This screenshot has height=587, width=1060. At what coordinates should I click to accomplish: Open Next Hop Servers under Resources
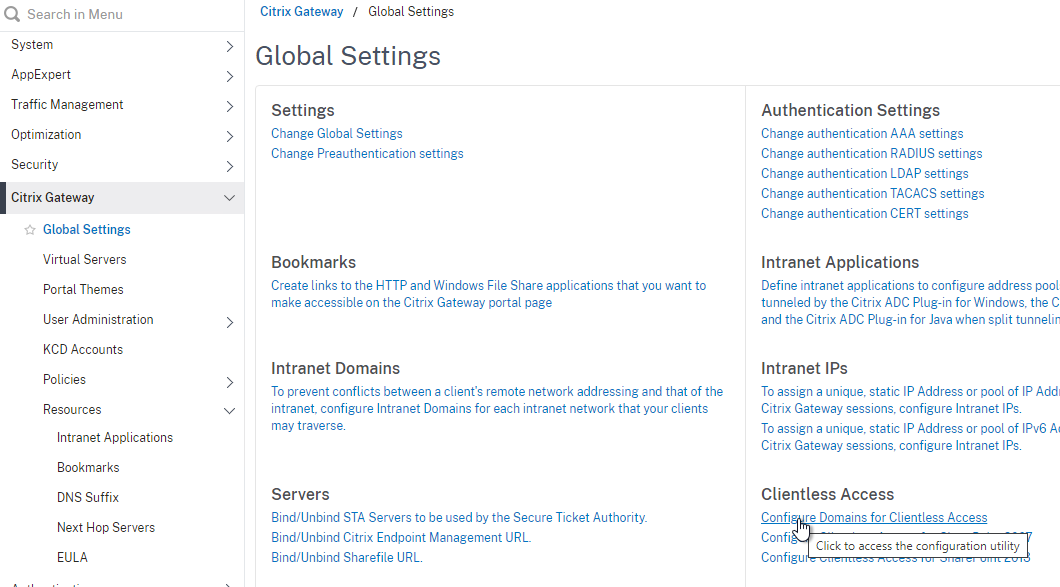coord(106,527)
